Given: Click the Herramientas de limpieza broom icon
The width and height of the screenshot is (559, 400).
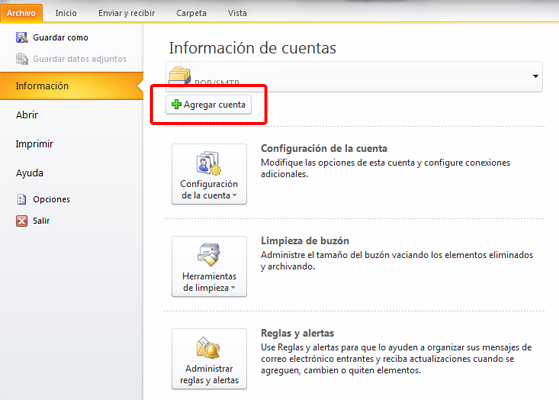Looking at the screenshot, I should click(x=209, y=255).
